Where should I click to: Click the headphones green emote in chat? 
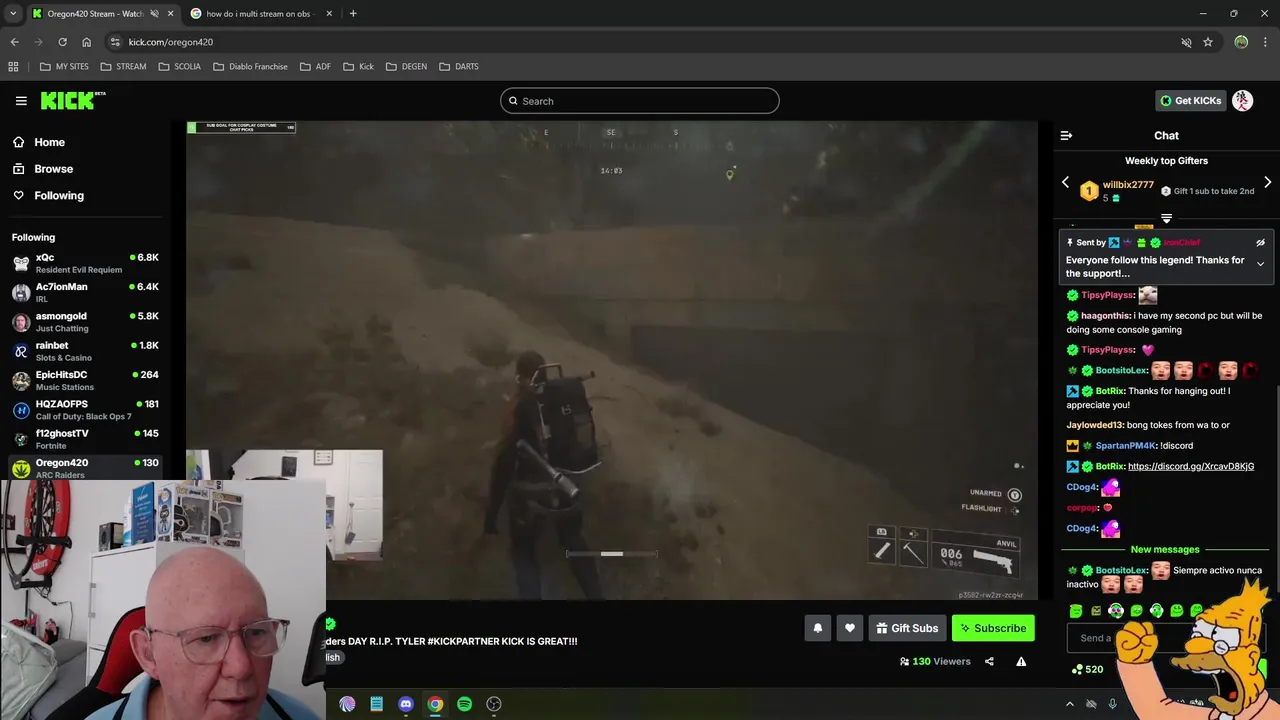[x=1156, y=611]
